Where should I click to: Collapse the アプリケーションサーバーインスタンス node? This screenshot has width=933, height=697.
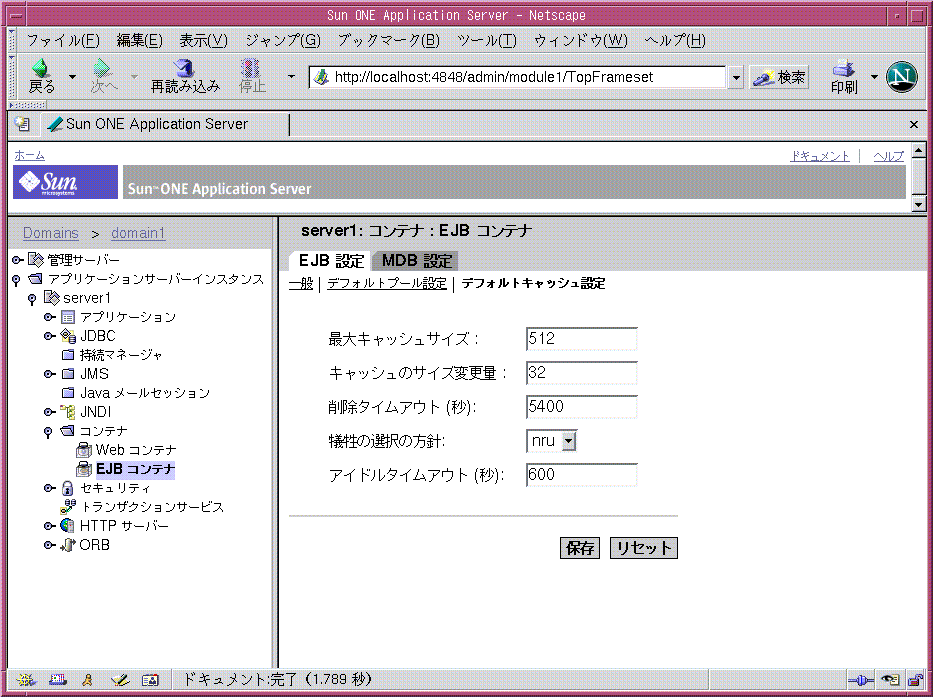click(x=17, y=279)
